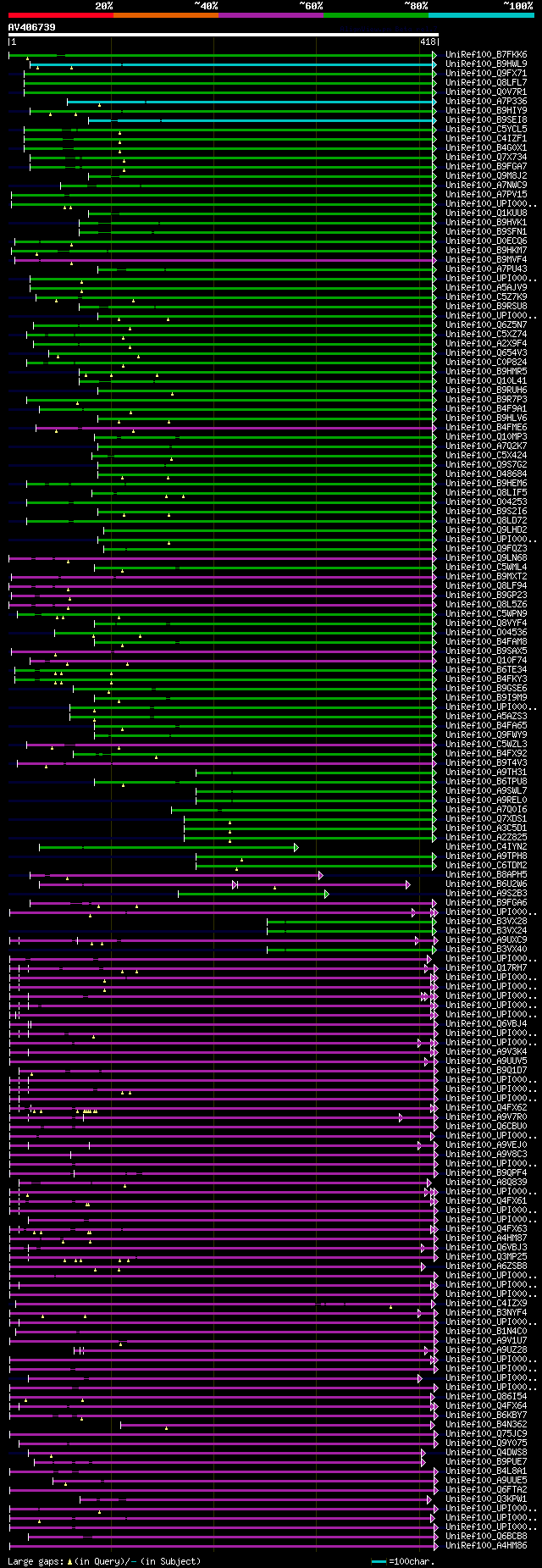This screenshot has height=1568, width=542.
Task: Select label UniRef100_Q9LN68
Action: pos(486,557)
